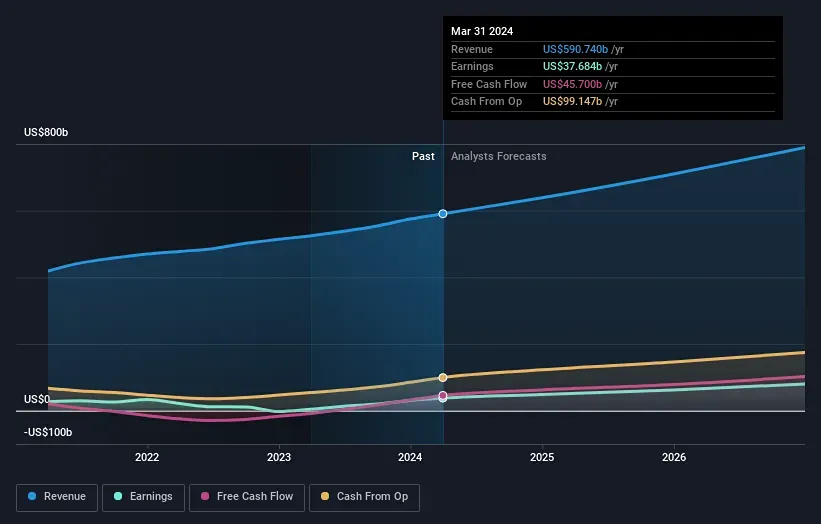Click the US$0 y-axis label

[x=37, y=399]
